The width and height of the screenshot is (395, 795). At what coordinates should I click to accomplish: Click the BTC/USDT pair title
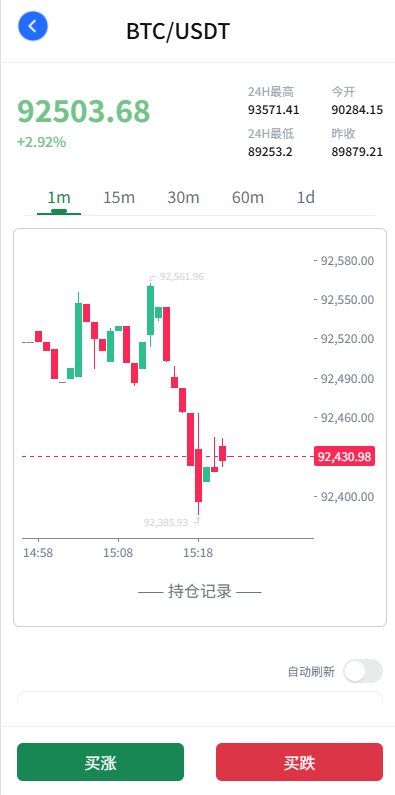click(178, 31)
